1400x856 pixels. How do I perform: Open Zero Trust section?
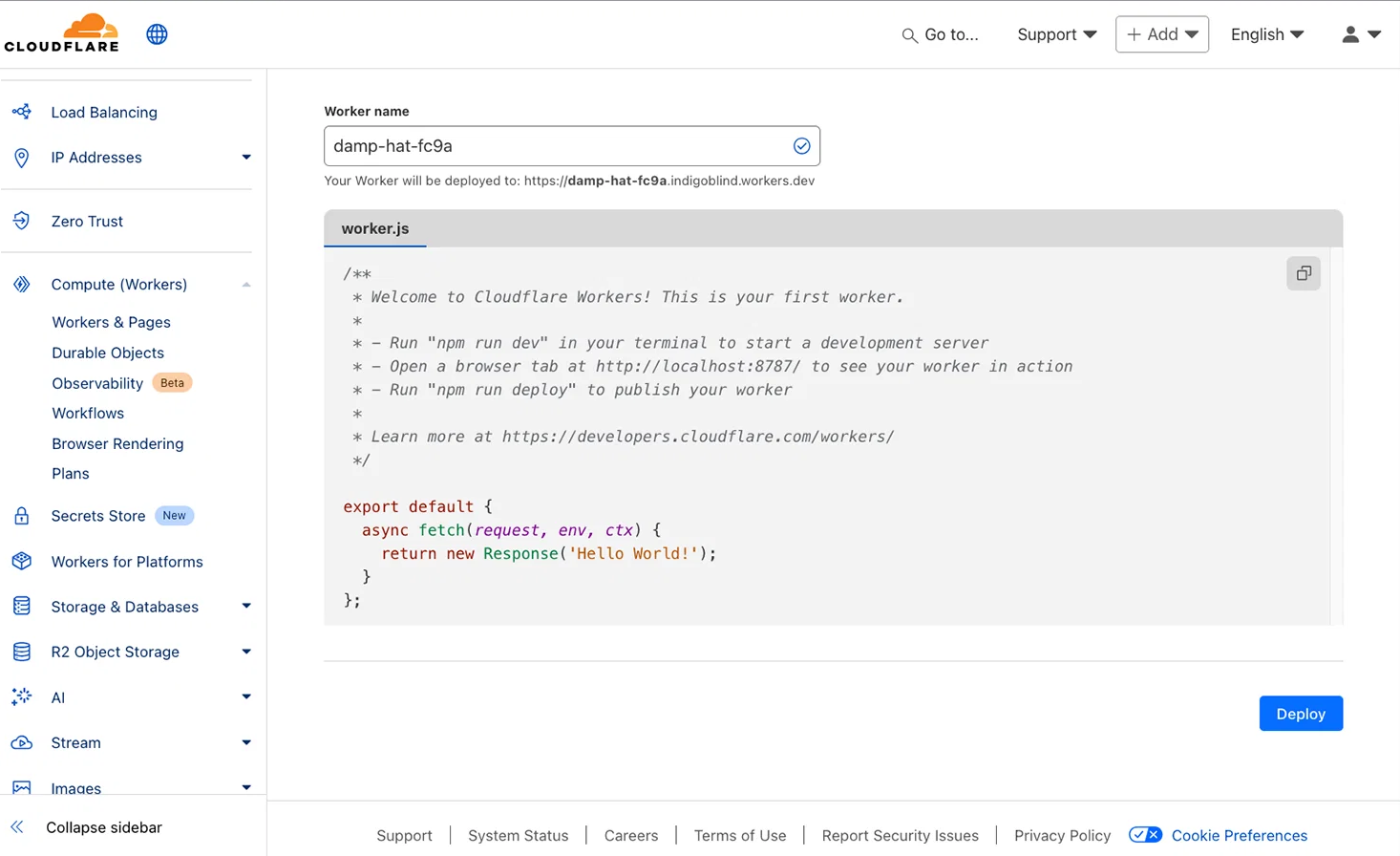[x=87, y=221]
